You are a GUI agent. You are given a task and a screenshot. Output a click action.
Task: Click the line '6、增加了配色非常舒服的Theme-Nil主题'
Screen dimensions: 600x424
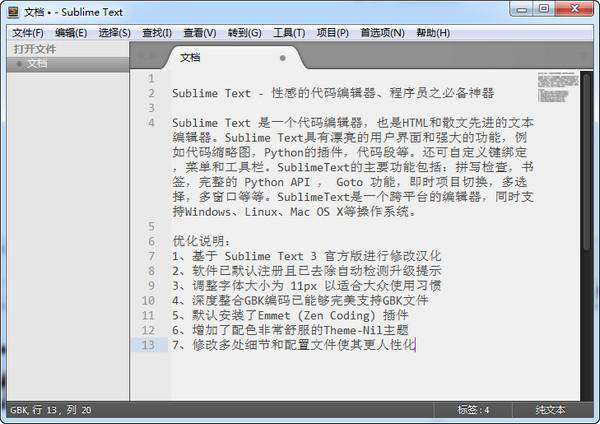tap(290, 330)
